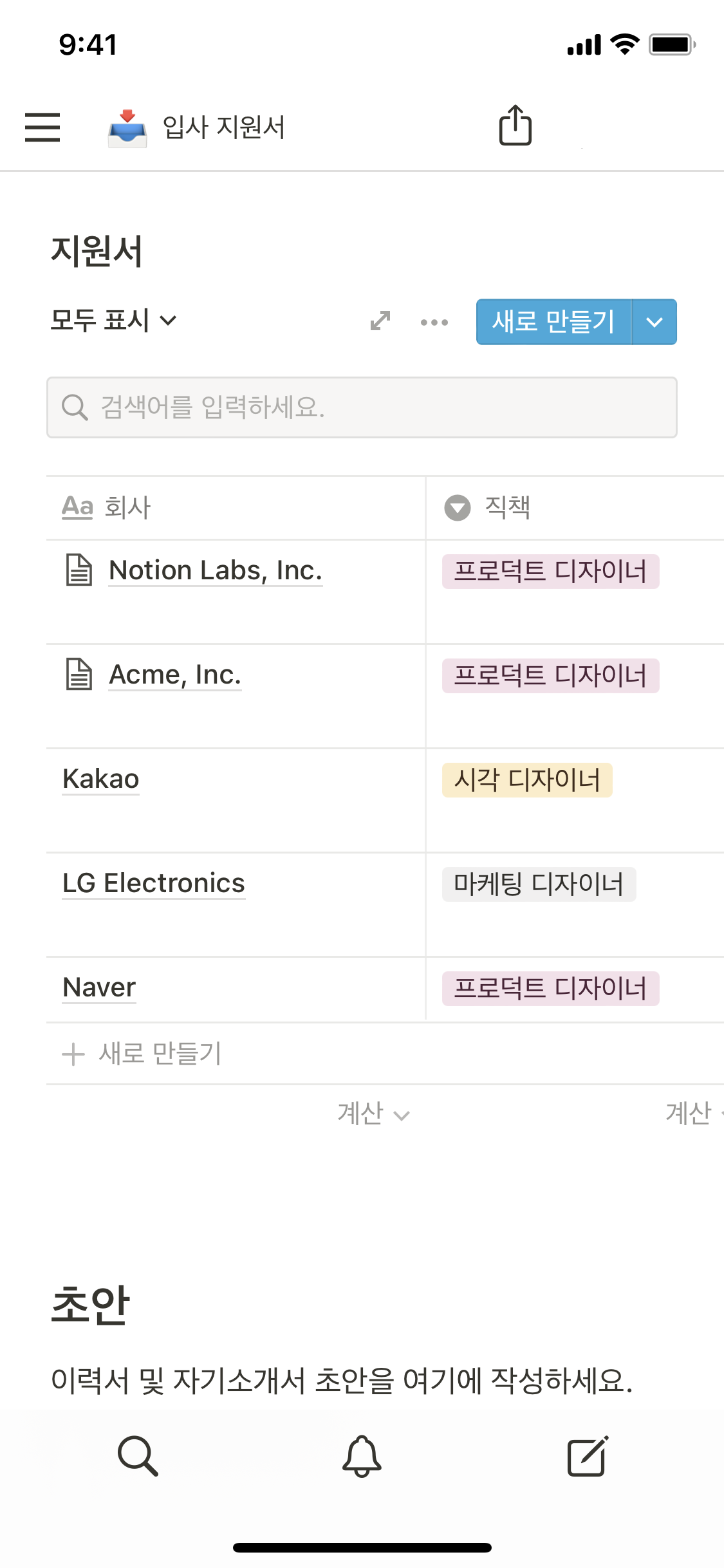Open the page icon beside Acme, Inc.

[79, 675]
